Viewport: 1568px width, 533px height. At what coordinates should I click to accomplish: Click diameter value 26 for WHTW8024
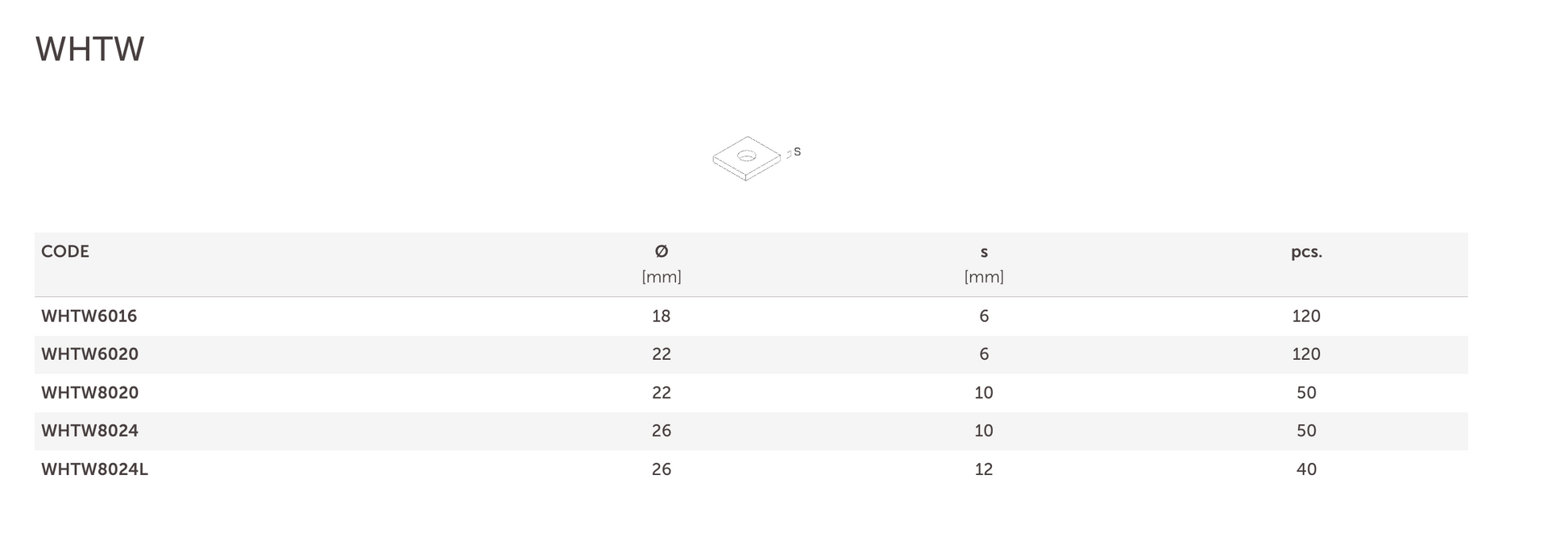662,431
